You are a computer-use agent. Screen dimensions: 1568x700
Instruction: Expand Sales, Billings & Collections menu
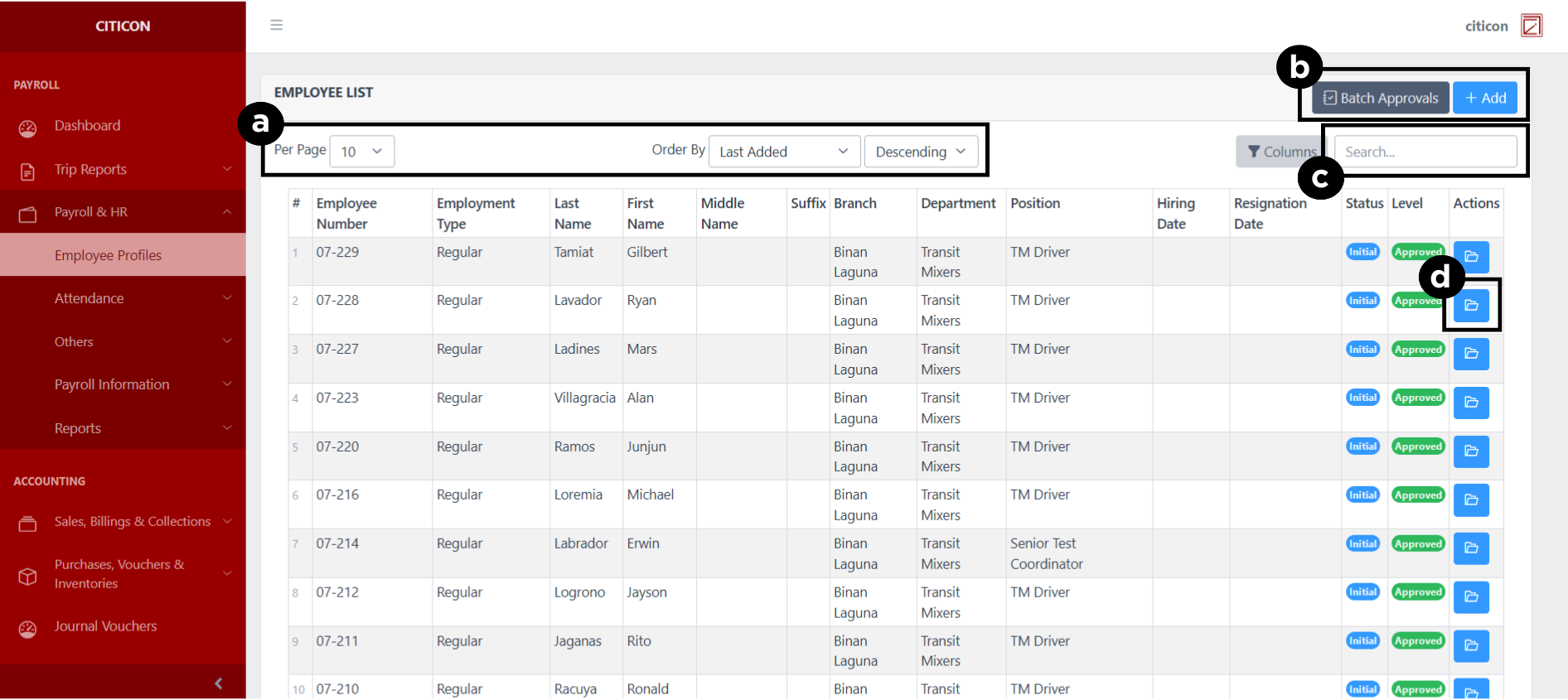point(133,522)
